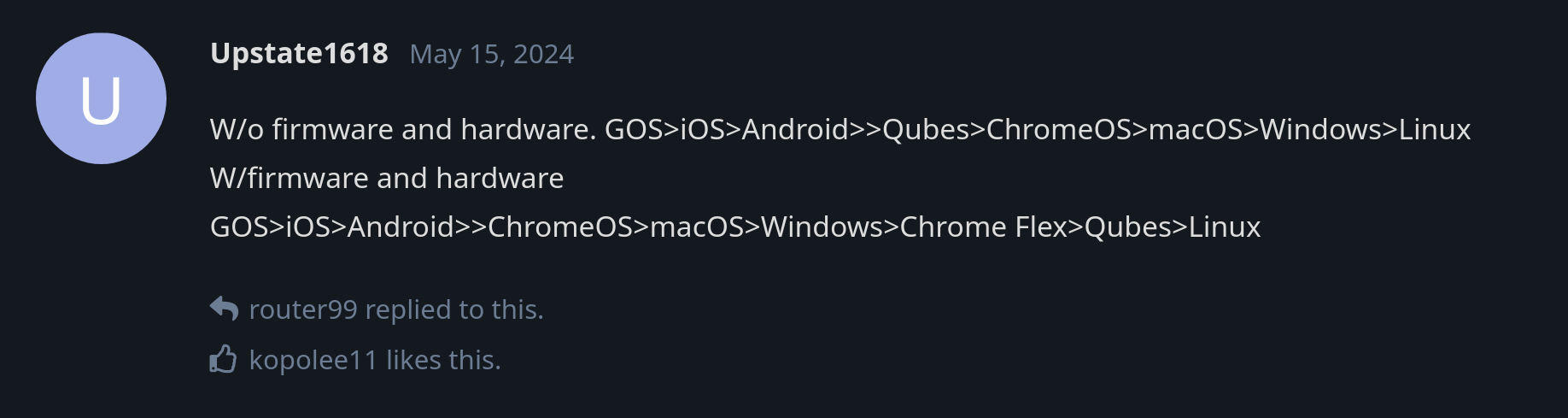This screenshot has width=1568, height=418.
Task: Click the "W/firmware and hardware" line
Action: [x=387, y=179]
